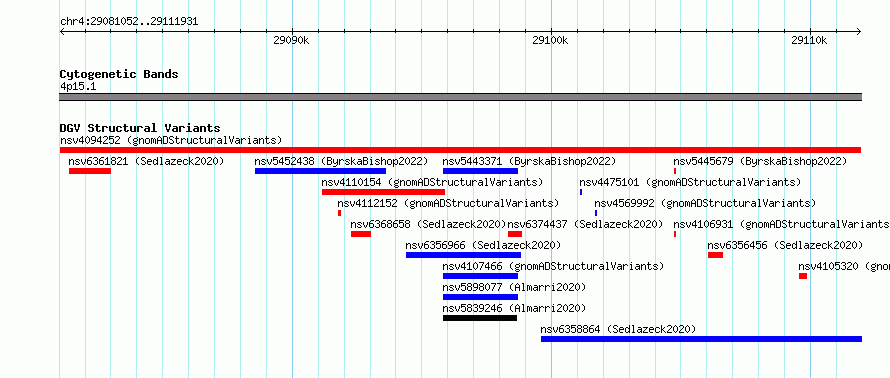Click red bar under nsv4105320

803,276
